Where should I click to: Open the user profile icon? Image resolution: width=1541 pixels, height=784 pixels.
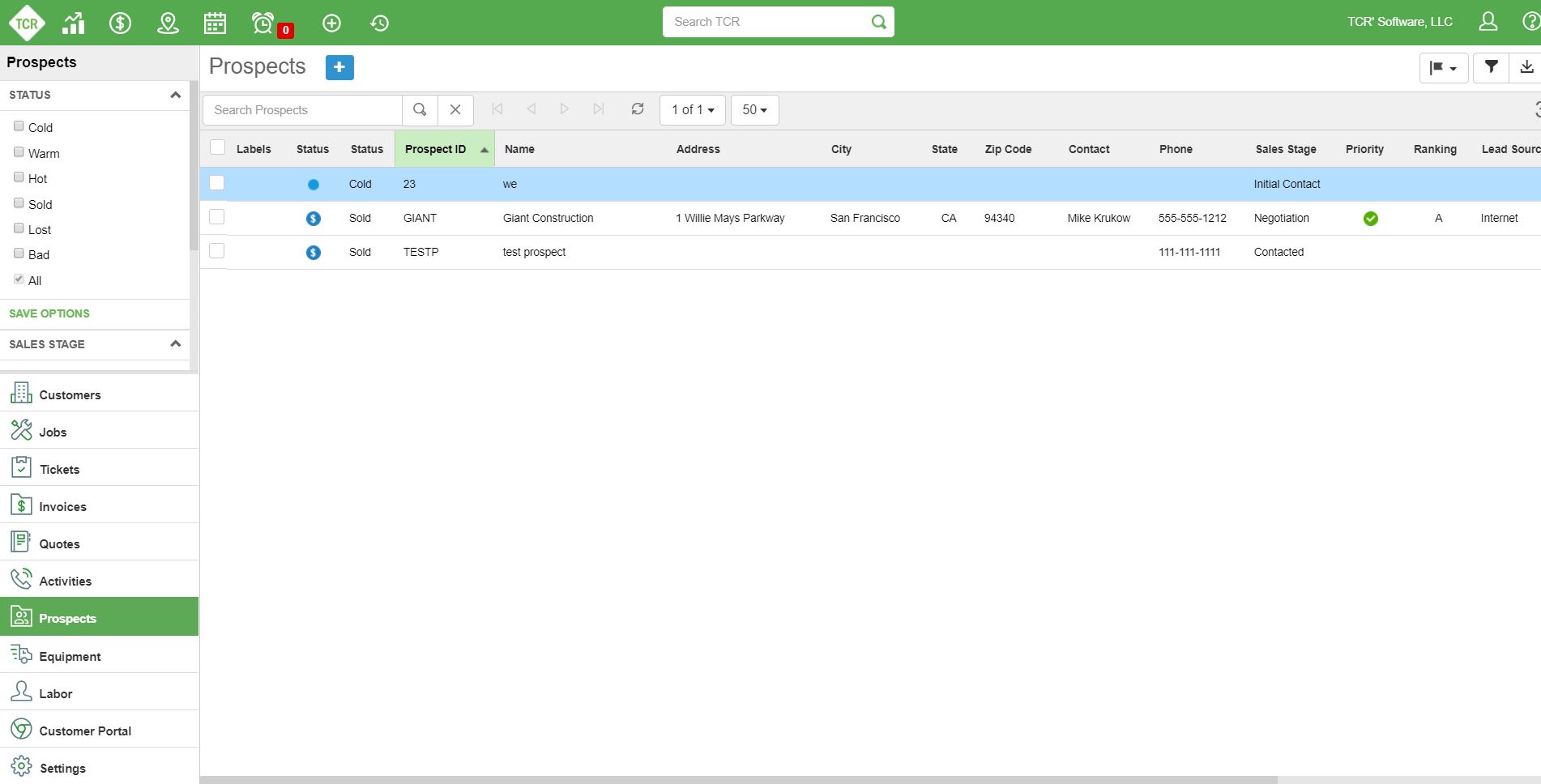coord(1488,22)
